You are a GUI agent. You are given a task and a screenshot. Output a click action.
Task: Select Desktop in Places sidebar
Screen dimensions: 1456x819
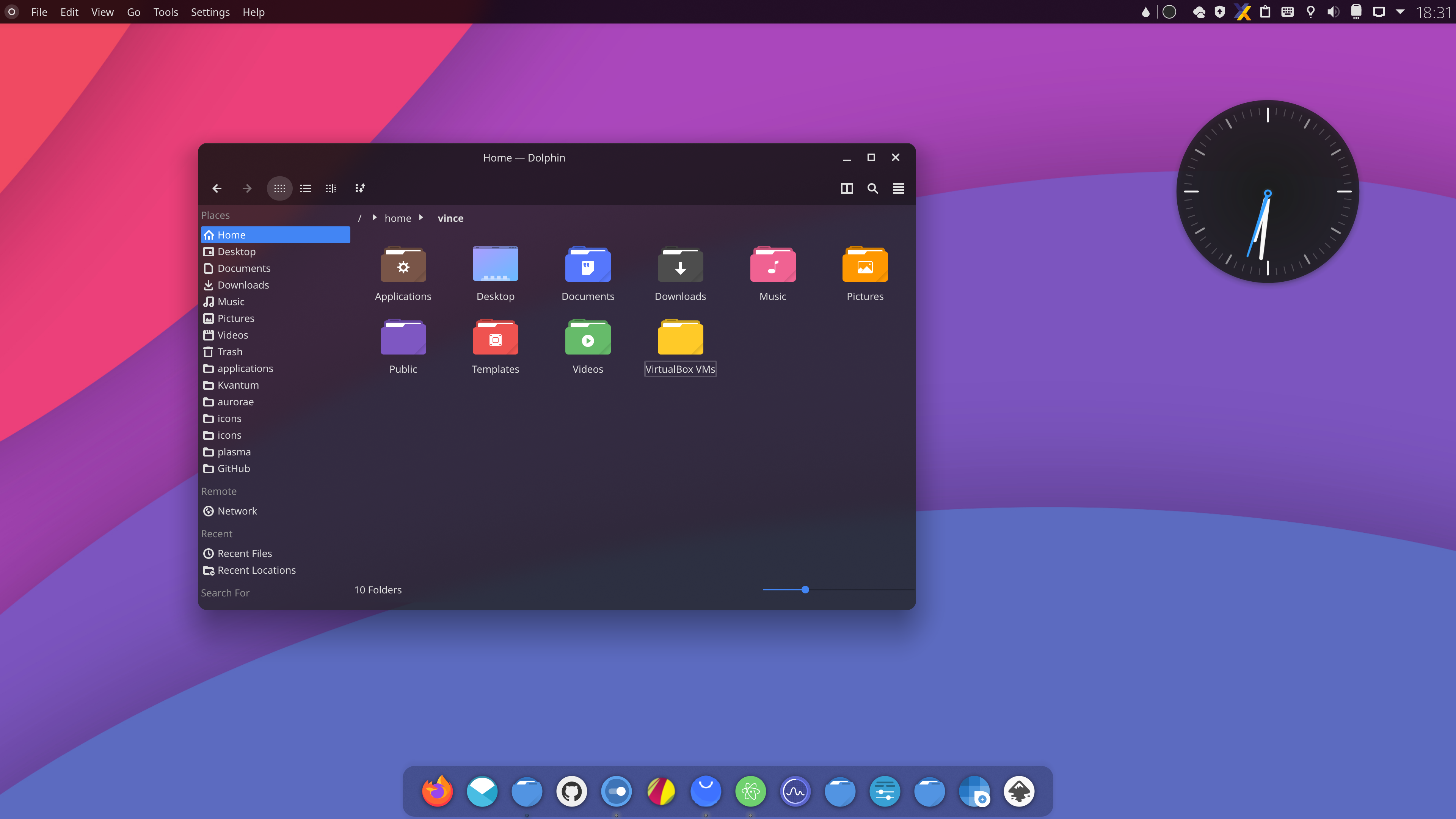click(x=275, y=251)
